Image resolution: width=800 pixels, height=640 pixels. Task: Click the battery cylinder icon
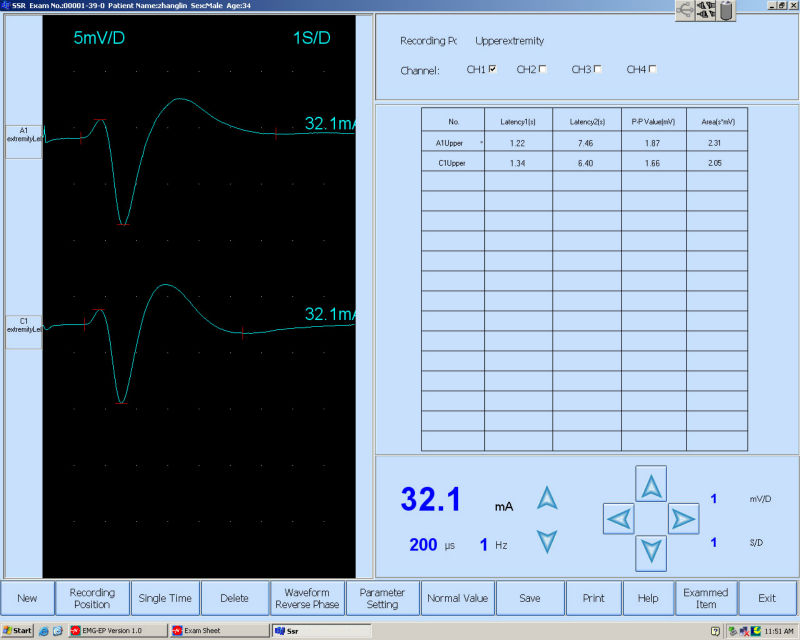coord(727,10)
